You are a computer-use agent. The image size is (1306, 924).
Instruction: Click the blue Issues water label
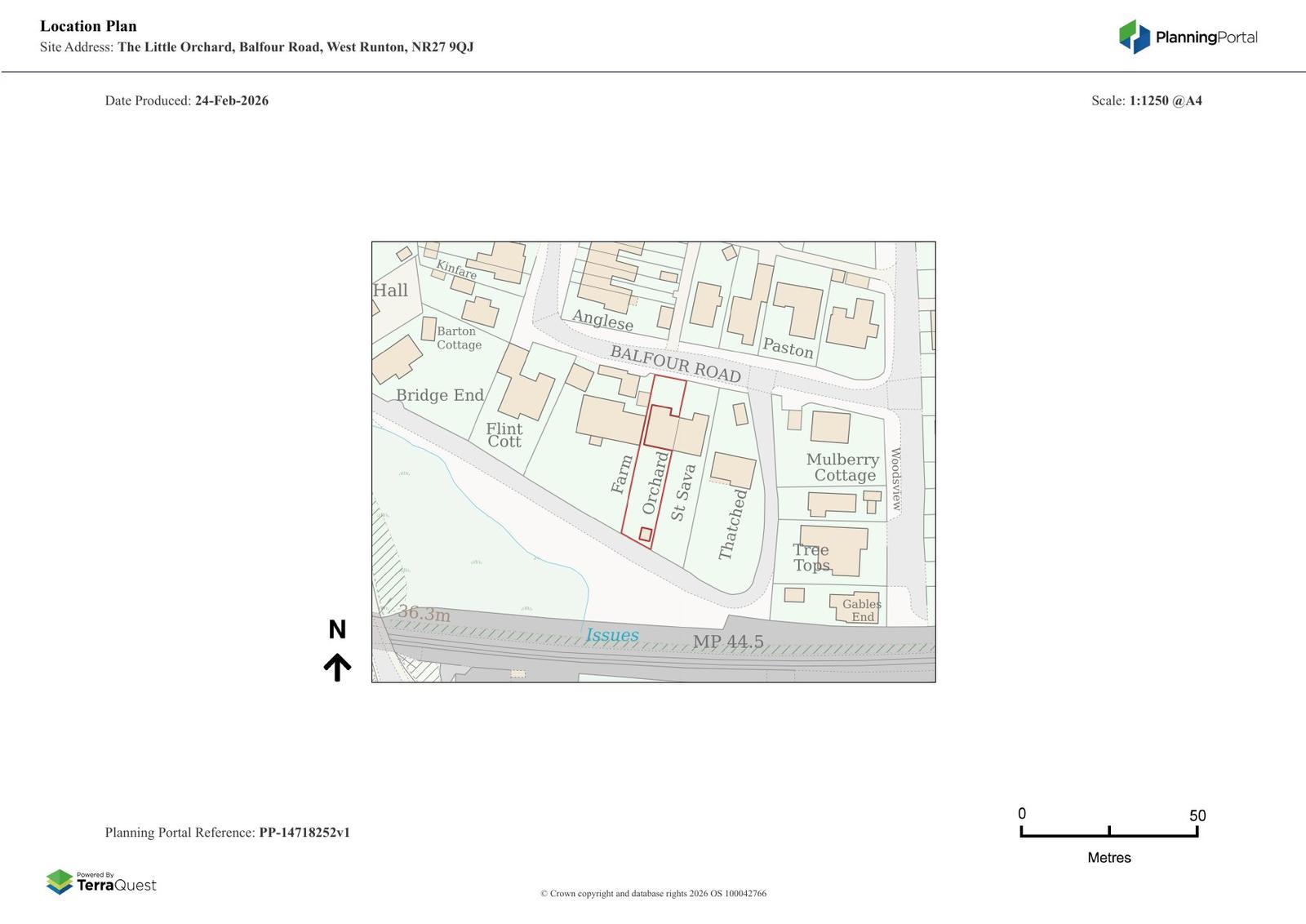pos(612,635)
